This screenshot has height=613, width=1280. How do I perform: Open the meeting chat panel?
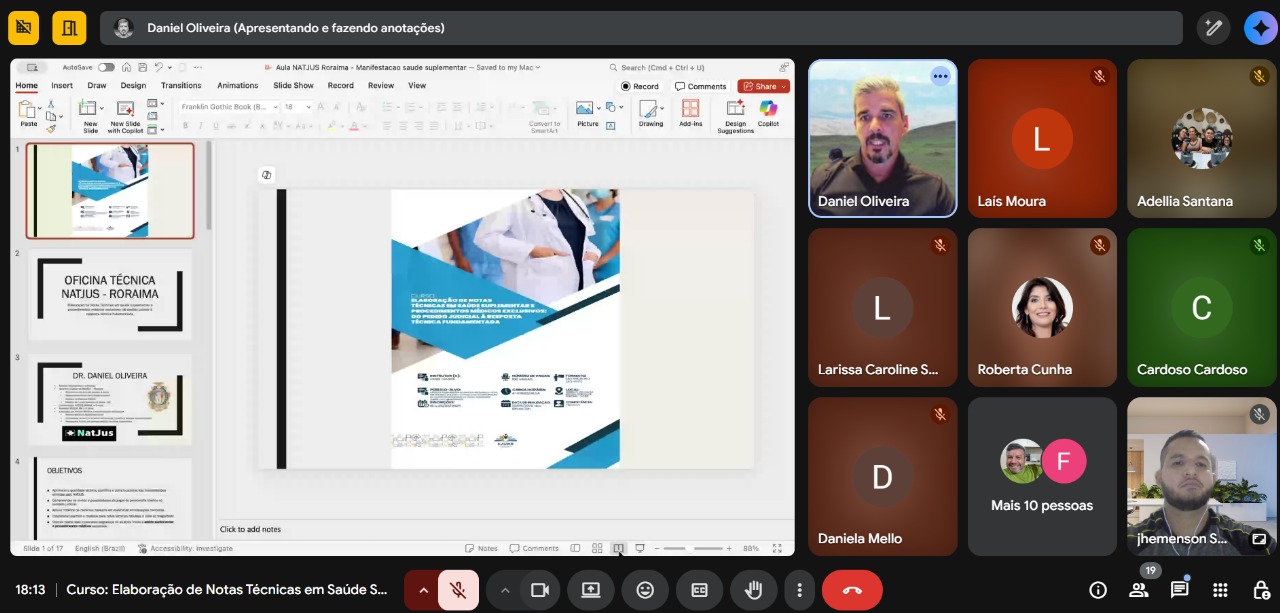pos(1179,590)
